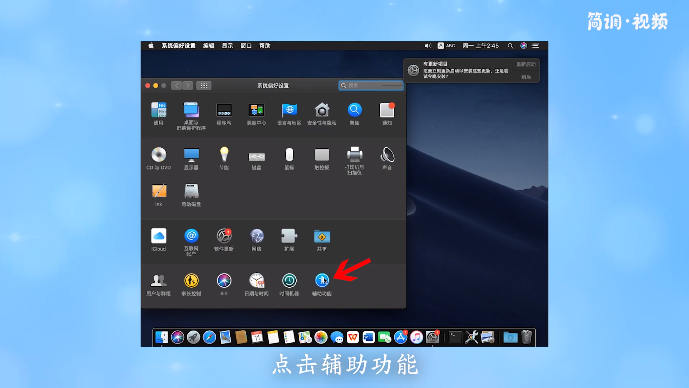689x388 pixels.
Task: Click the lower button on the notification banner
Action: pyautogui.click(x=526, y=77)
